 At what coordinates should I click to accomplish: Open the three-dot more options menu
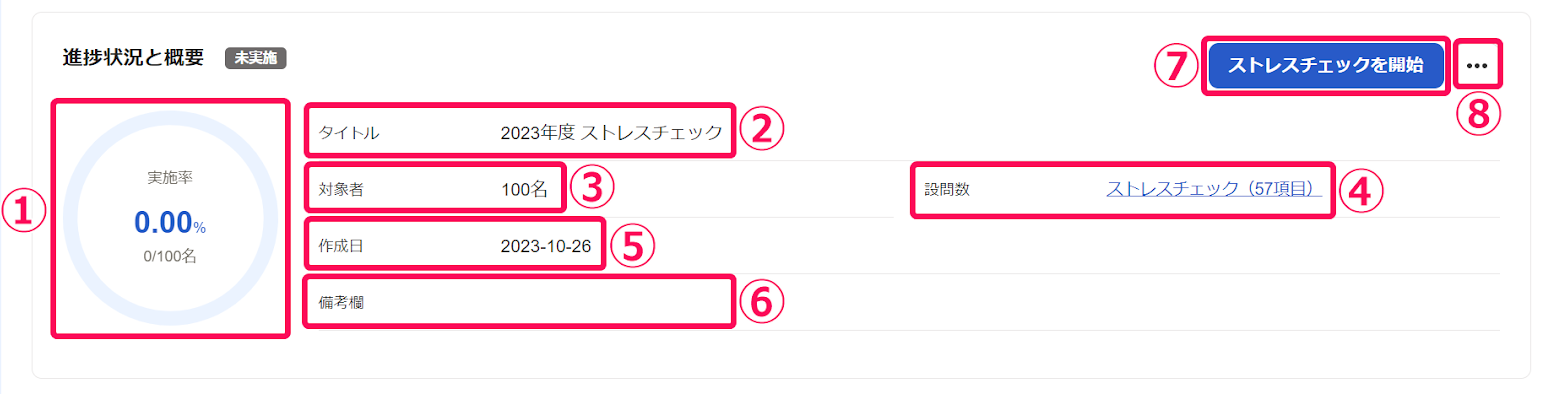pos(1477,66)
